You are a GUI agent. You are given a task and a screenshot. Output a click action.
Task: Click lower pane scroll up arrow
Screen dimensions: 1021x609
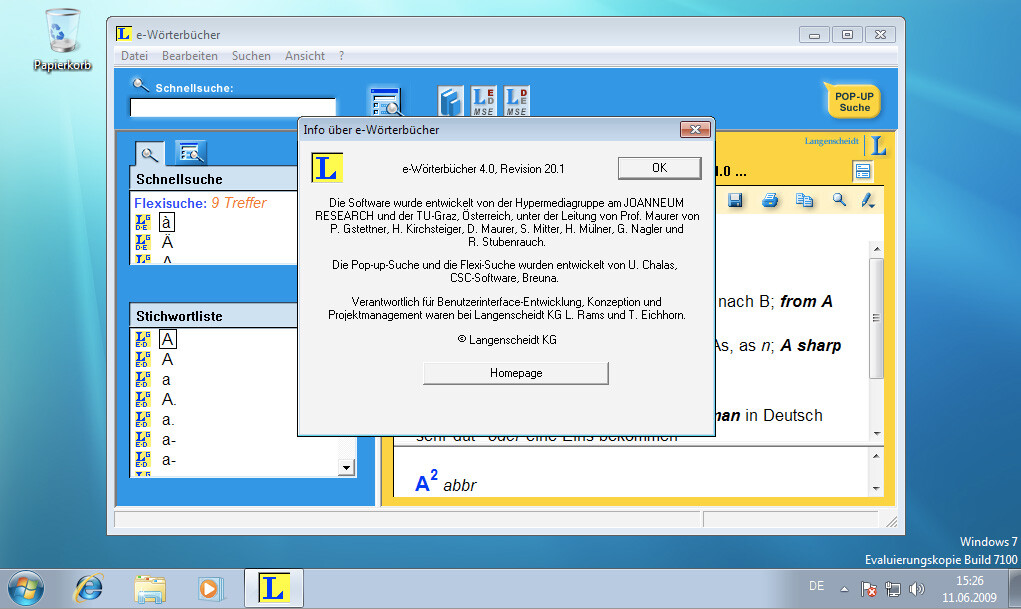click(876, 456)
